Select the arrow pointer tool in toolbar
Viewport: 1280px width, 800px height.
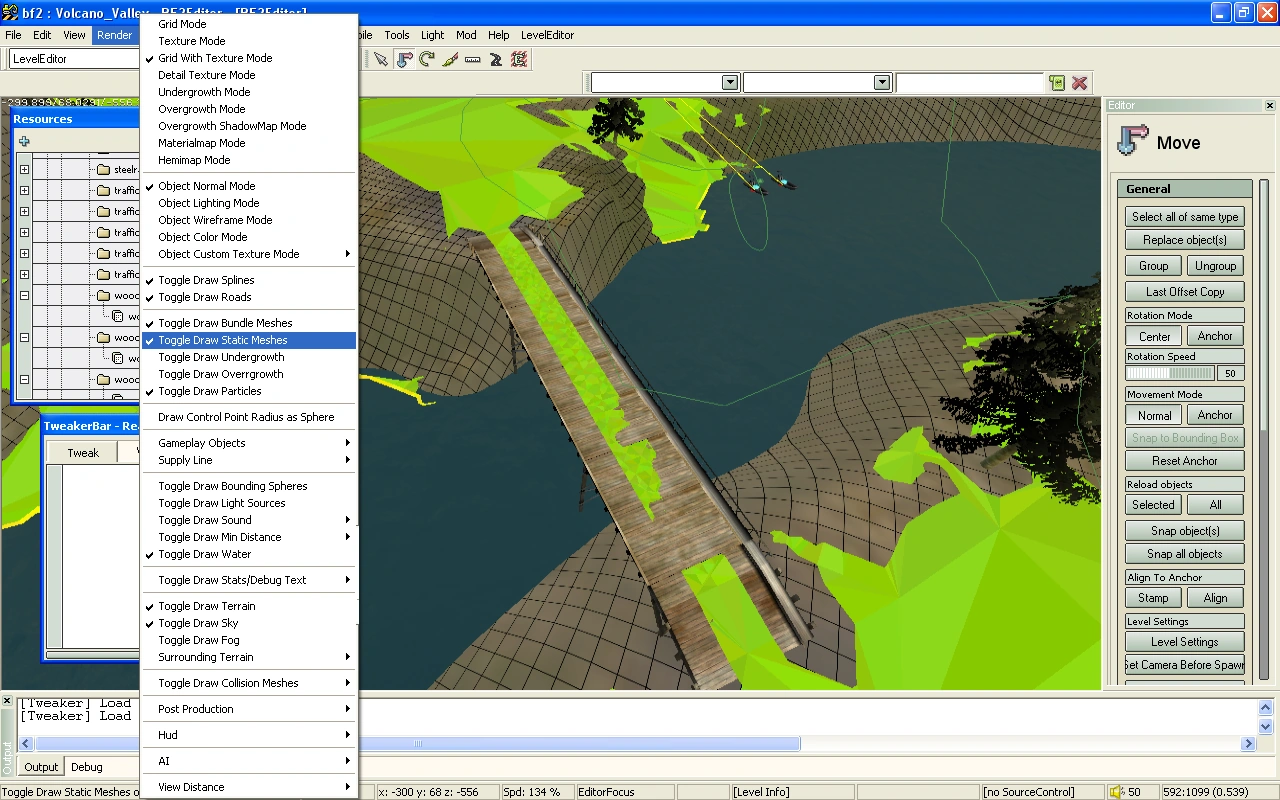click(x=381, y=59)
